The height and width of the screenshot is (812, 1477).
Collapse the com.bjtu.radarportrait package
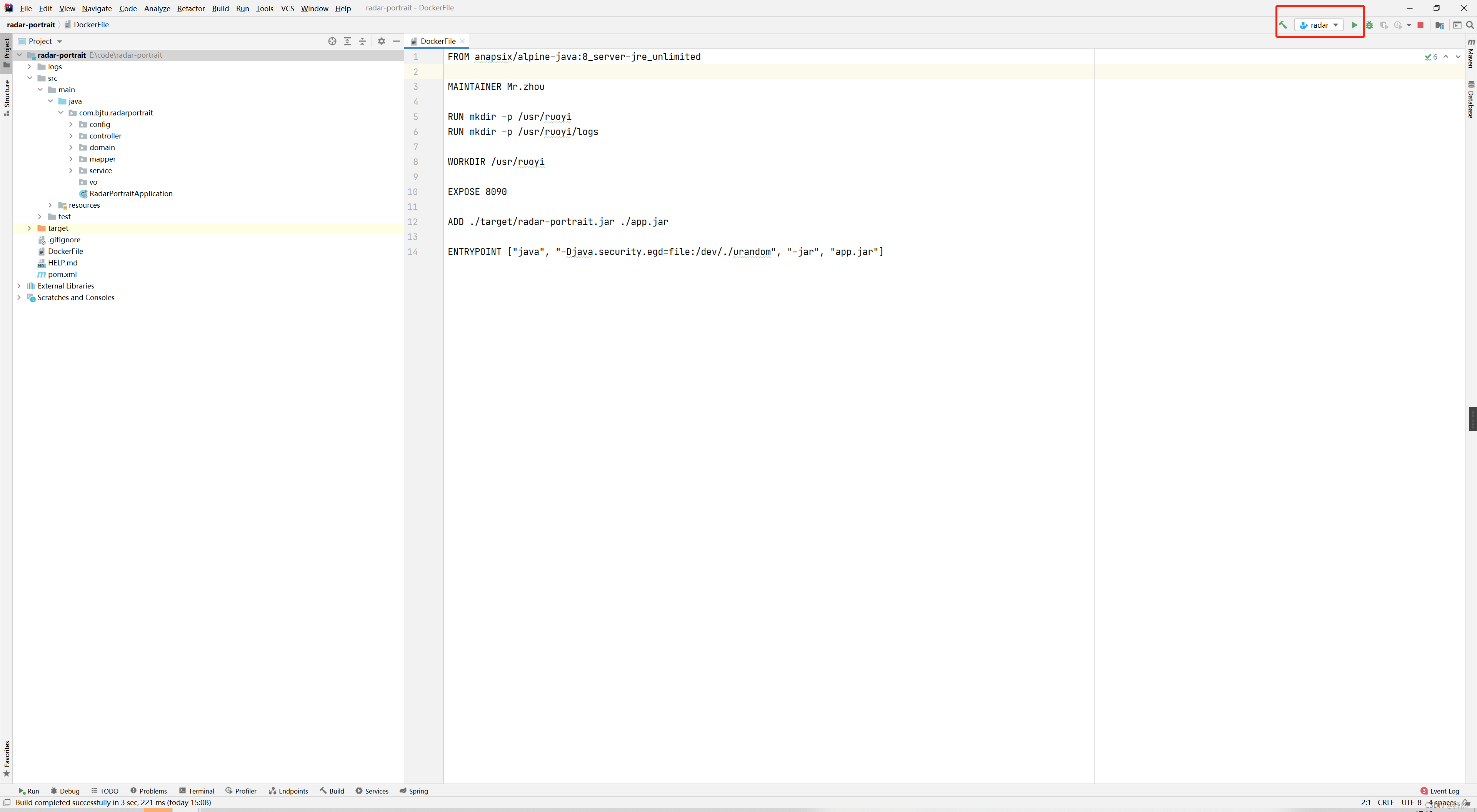point(61,112)
